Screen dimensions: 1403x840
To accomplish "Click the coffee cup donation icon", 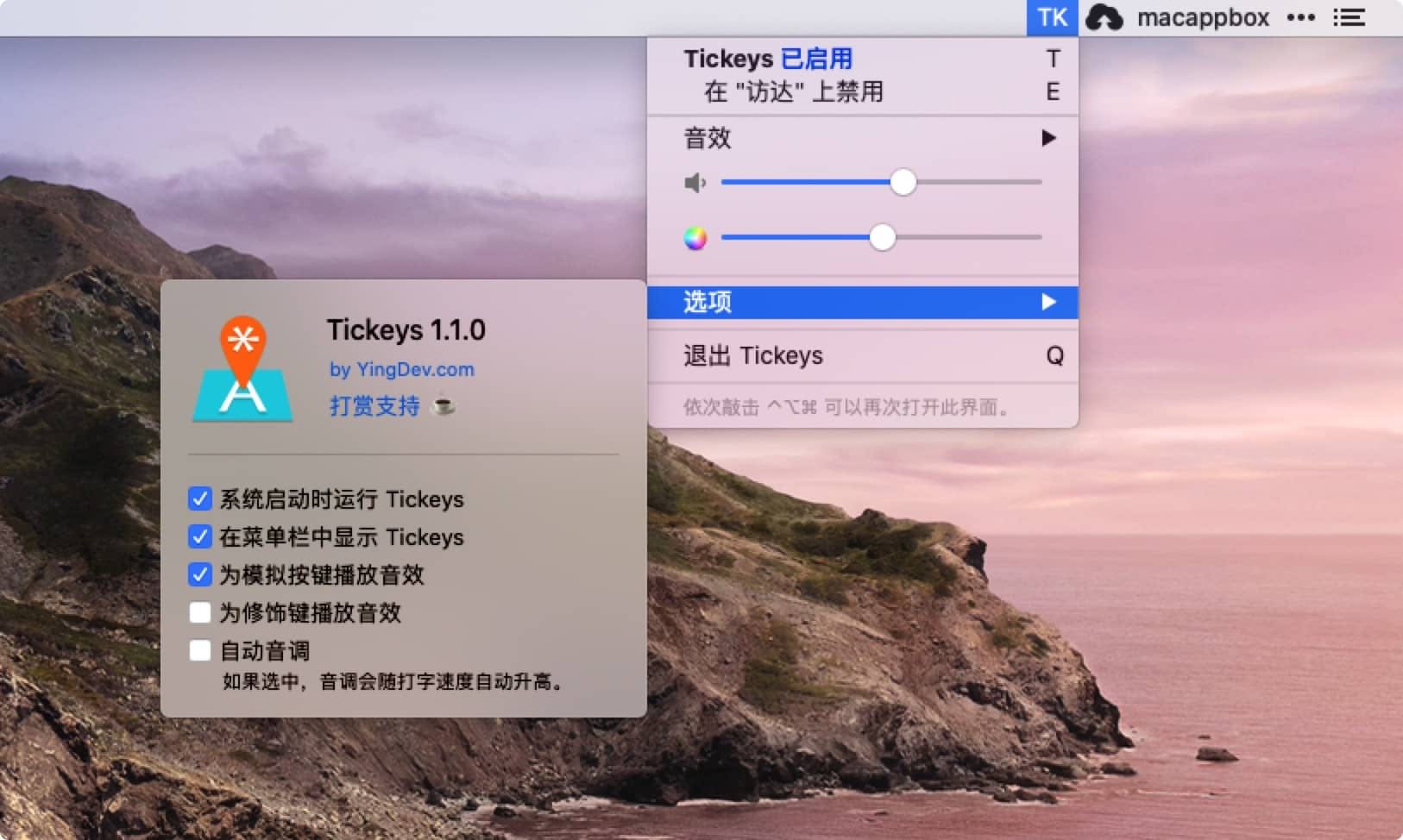I will coord(443,404).
